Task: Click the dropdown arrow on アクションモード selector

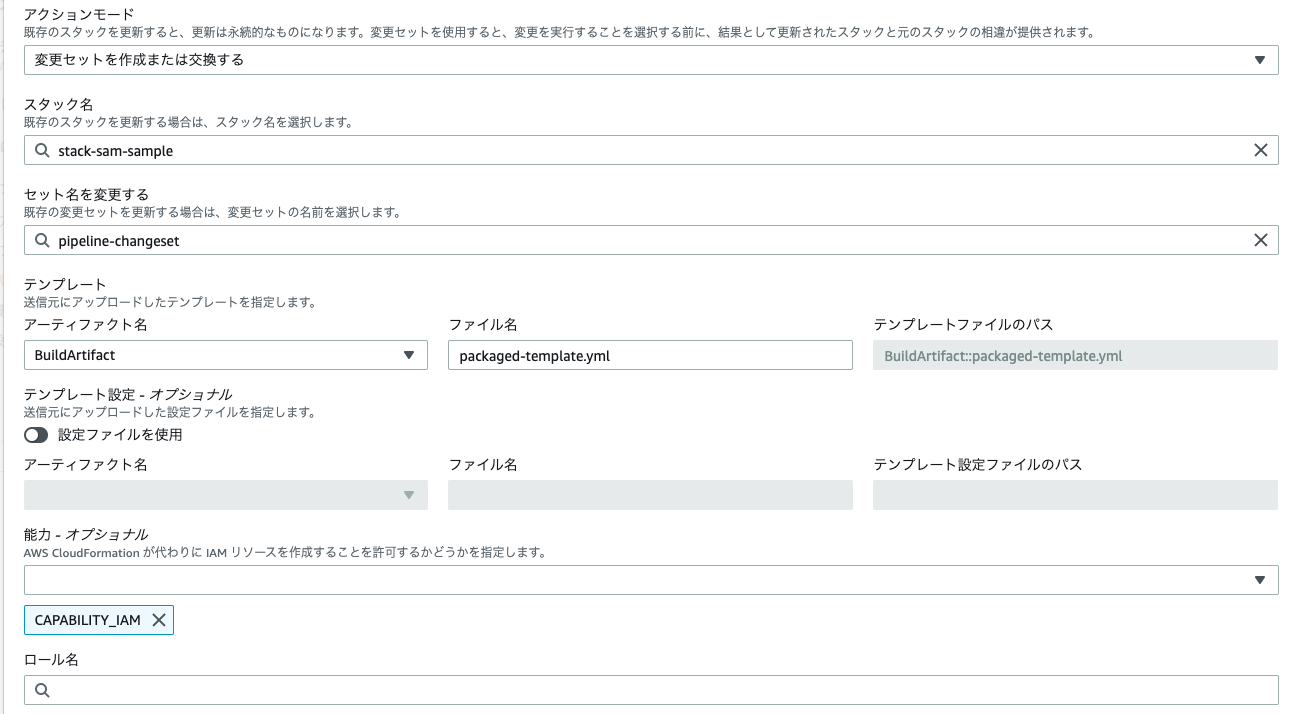Action: 1261,59
